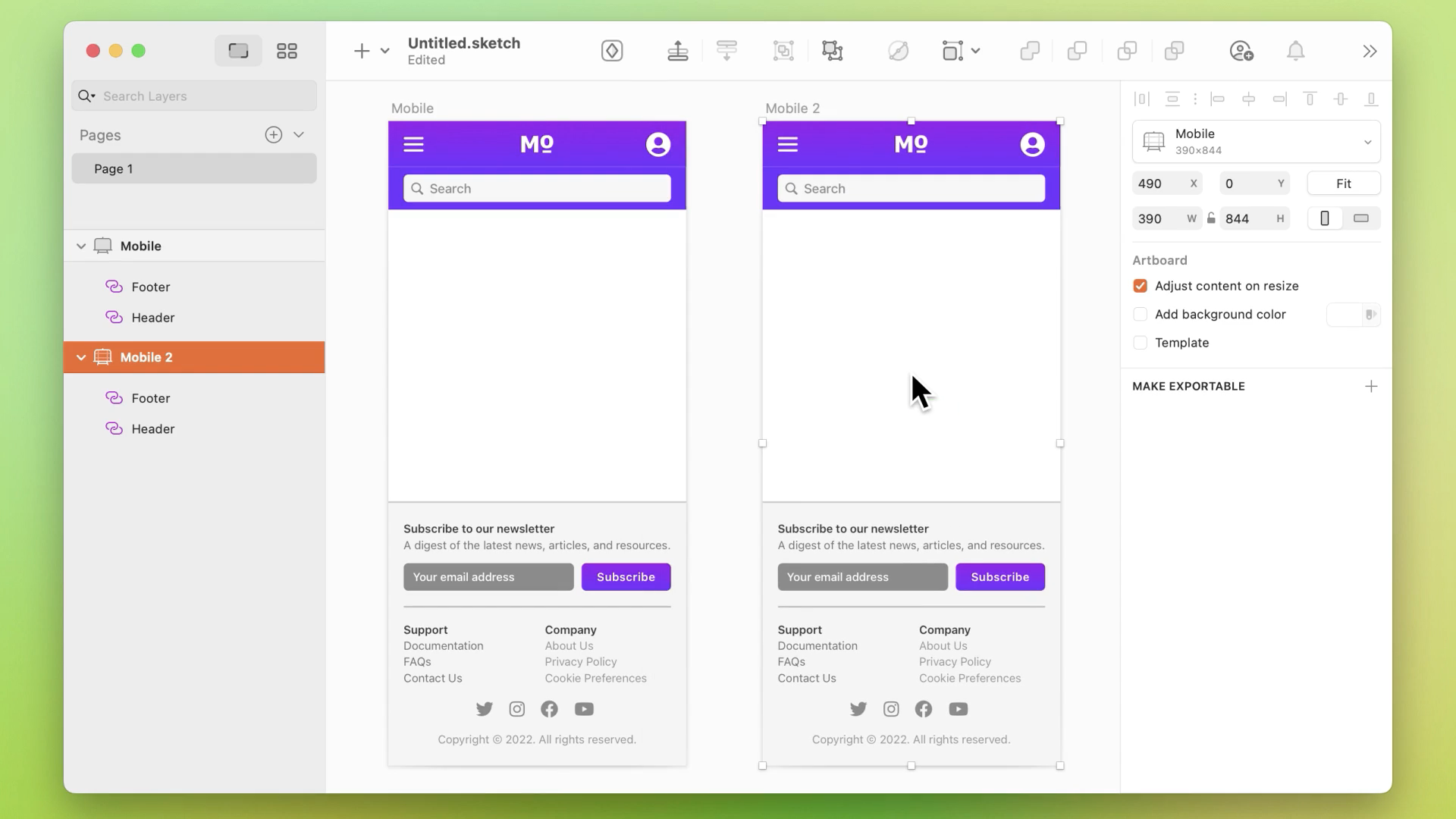Enable Adjust content on resize checkbox
The width and height of the screenshot is (1456, 819).
(x=1140, y=285)
